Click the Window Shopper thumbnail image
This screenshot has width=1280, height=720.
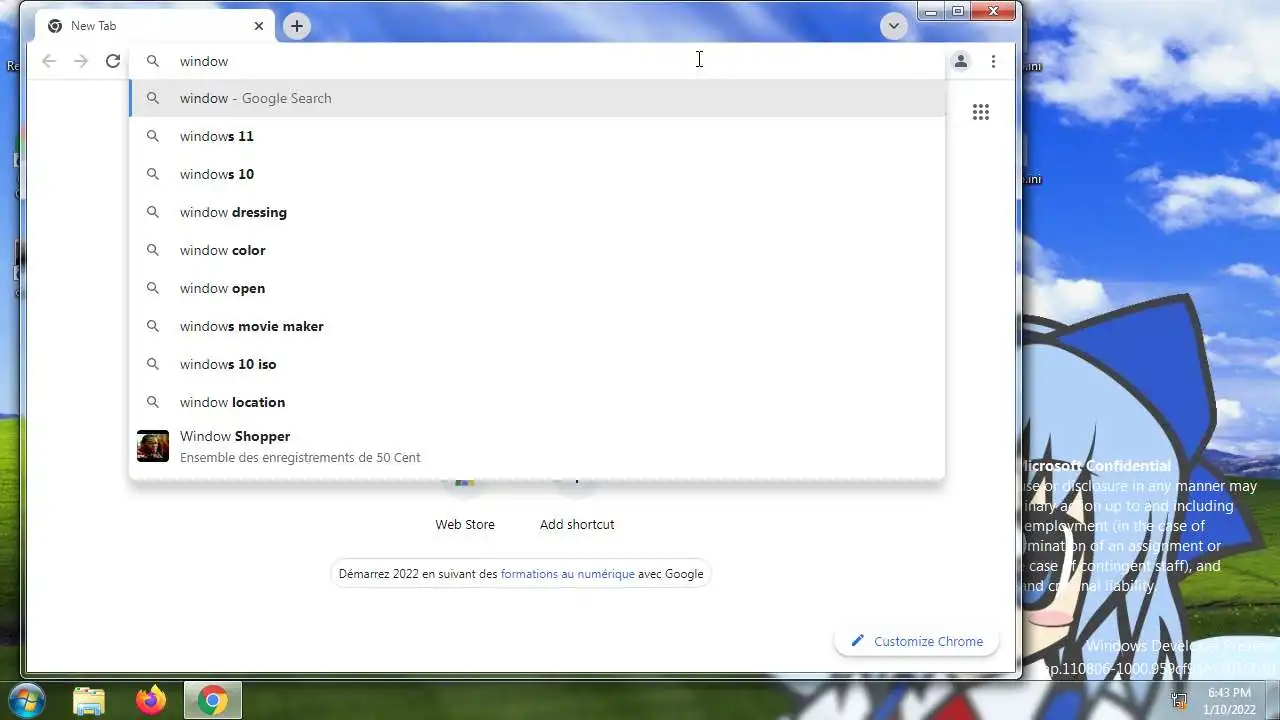pyautogui.click(x=153, y=446)
